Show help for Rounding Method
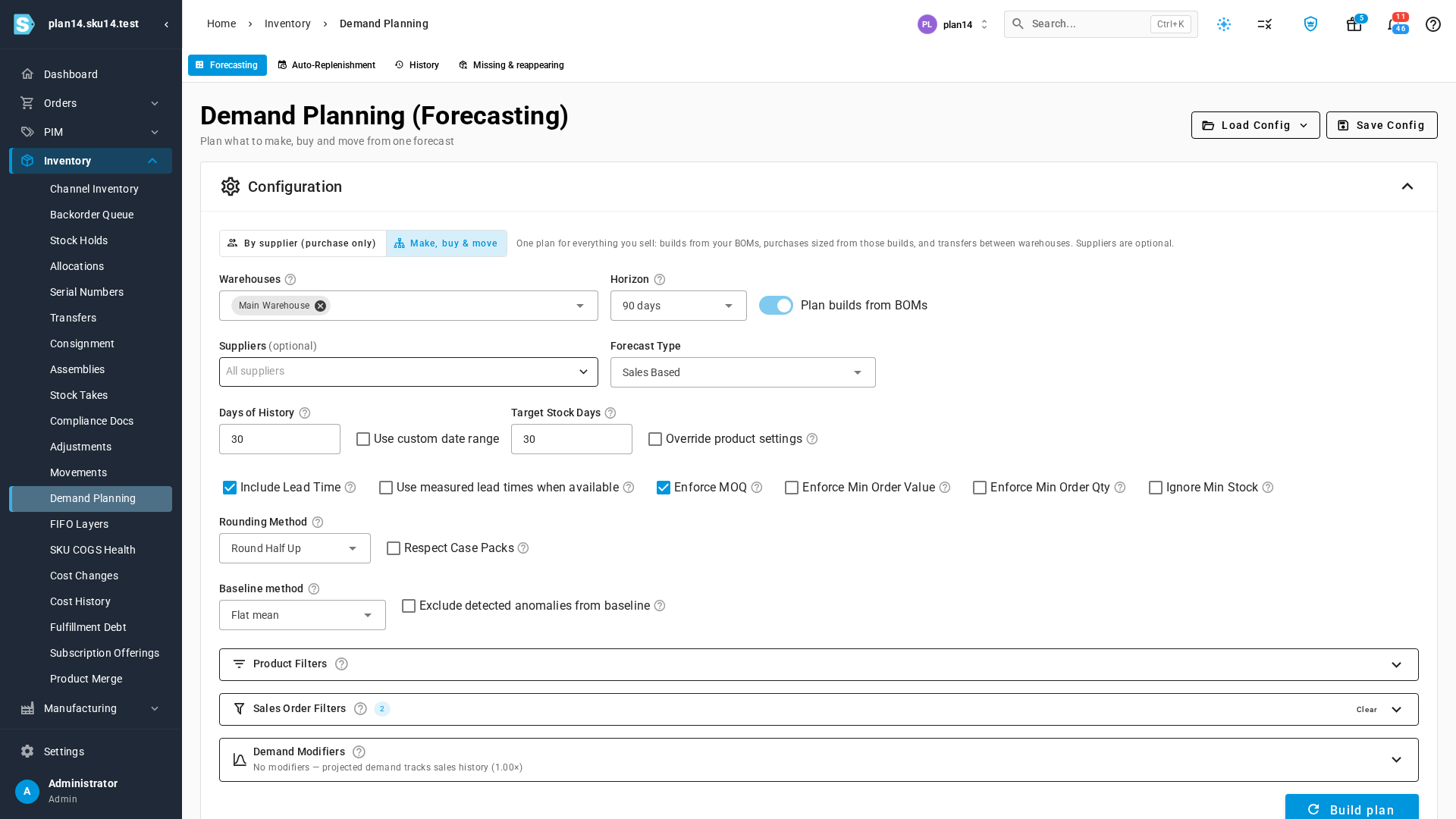1456x819 pixels. (x=318, y=522)
